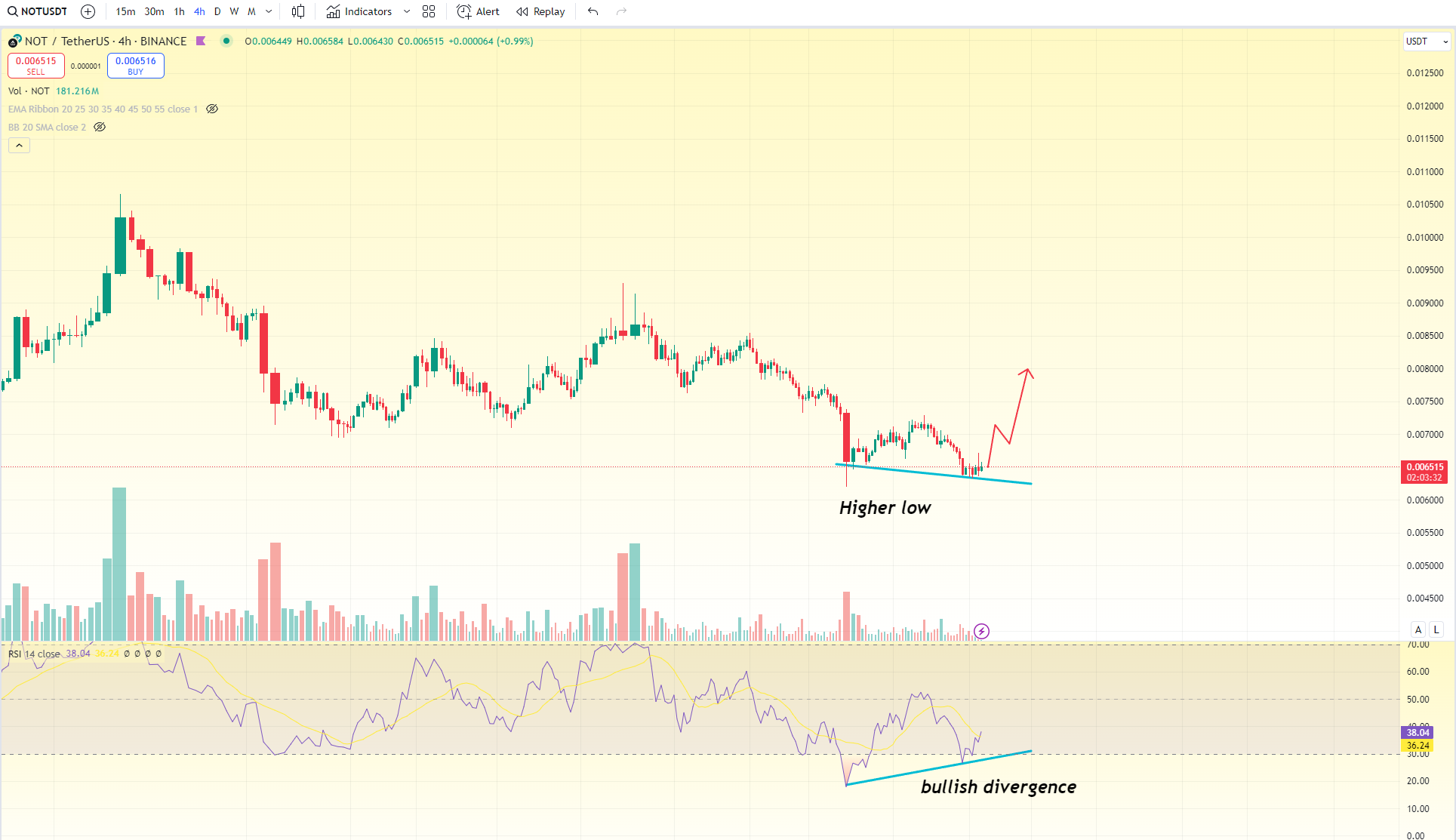Switch to the 1h timeframe
Image resolution: width=1456 pixels, height=840 pixels.
pyautogui.click(x=179, y=11)
